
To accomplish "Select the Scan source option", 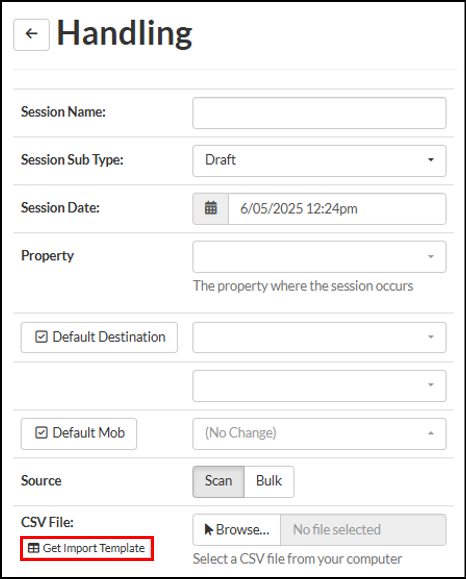I will pyautogui.click(x=218, y=482).
